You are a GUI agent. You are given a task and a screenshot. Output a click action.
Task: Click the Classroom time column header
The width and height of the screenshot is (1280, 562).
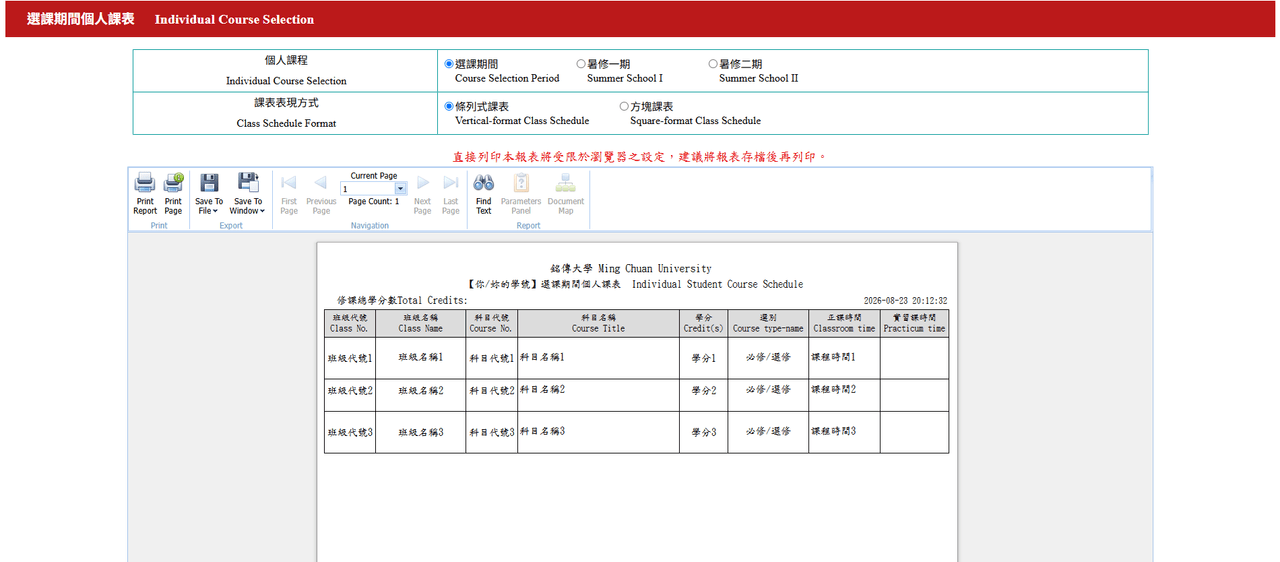(844, 323)
